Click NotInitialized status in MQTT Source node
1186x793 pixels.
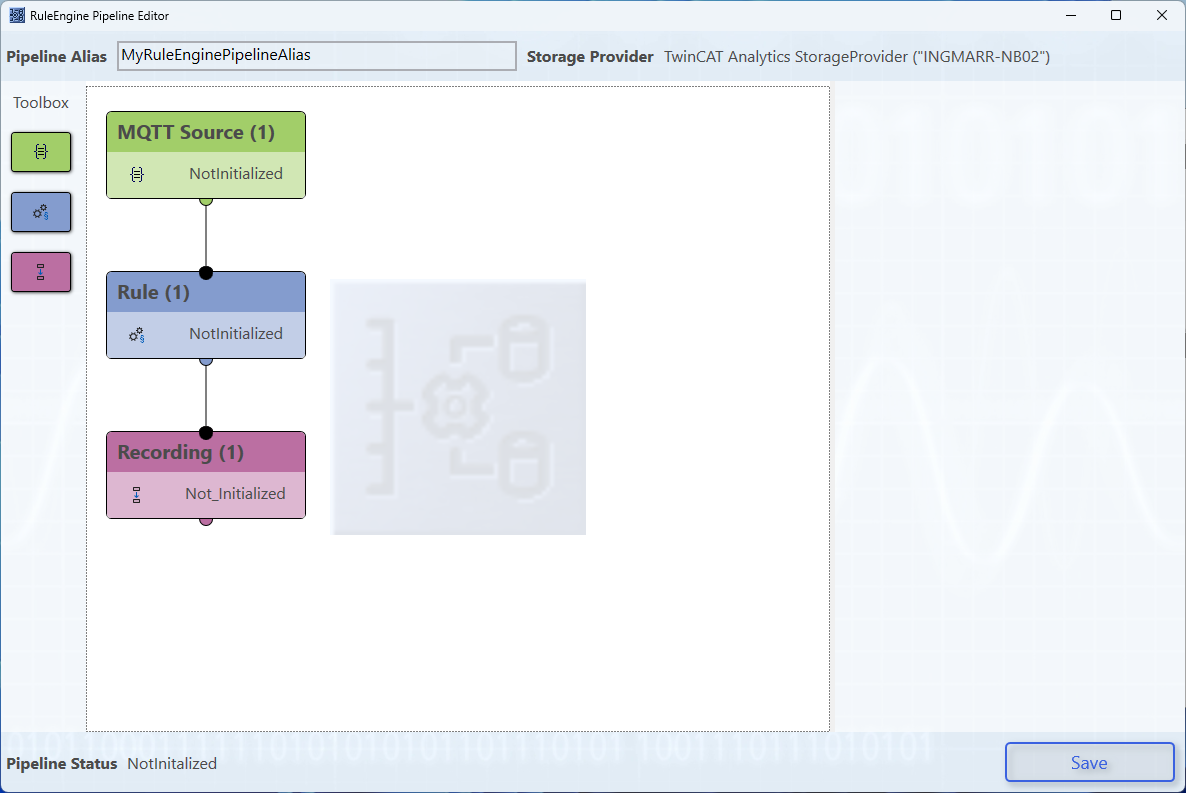[x=236, y=174]
